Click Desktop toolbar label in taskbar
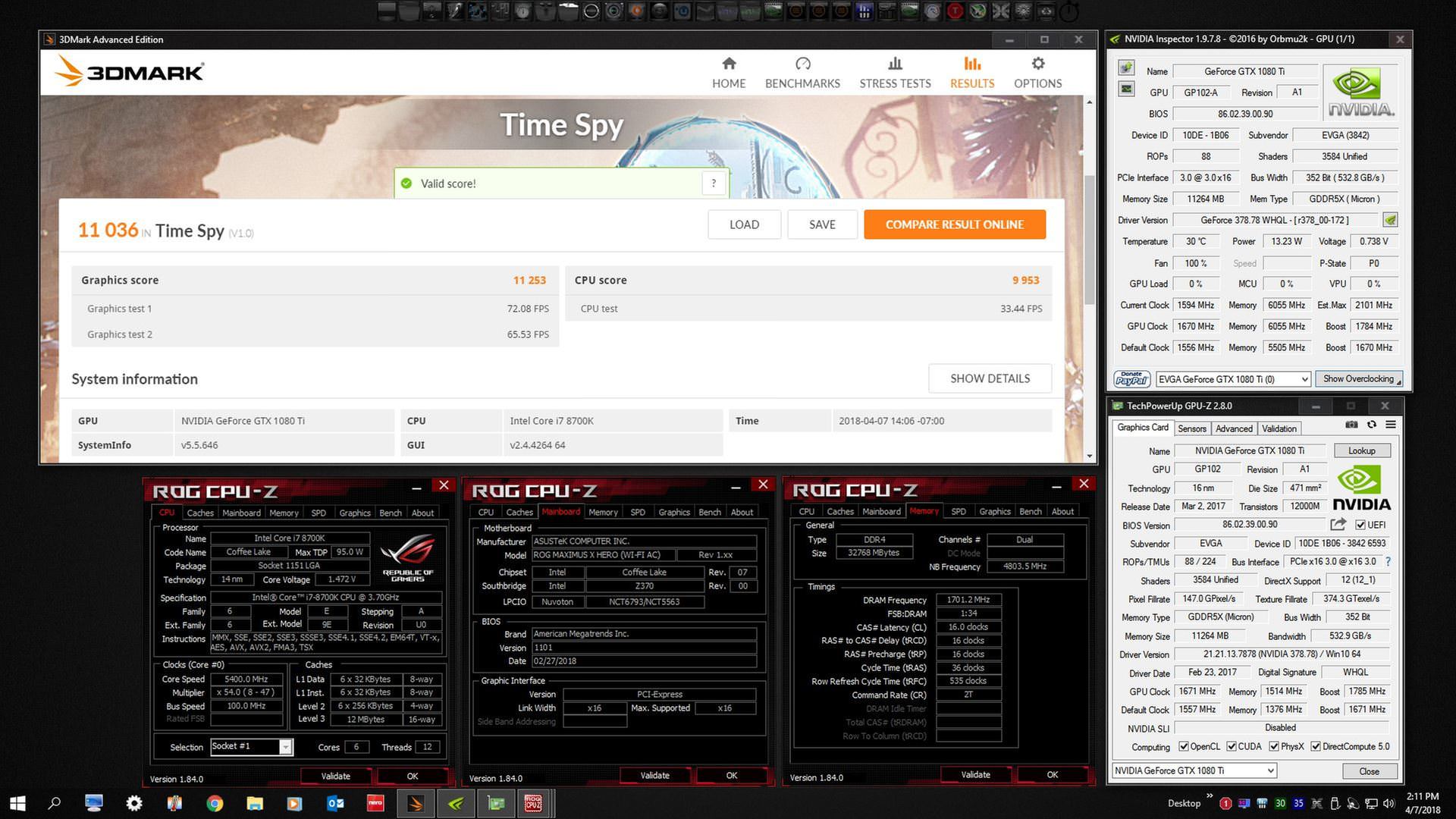This screenshot has height=819, width=1456. pos(1184,803)
